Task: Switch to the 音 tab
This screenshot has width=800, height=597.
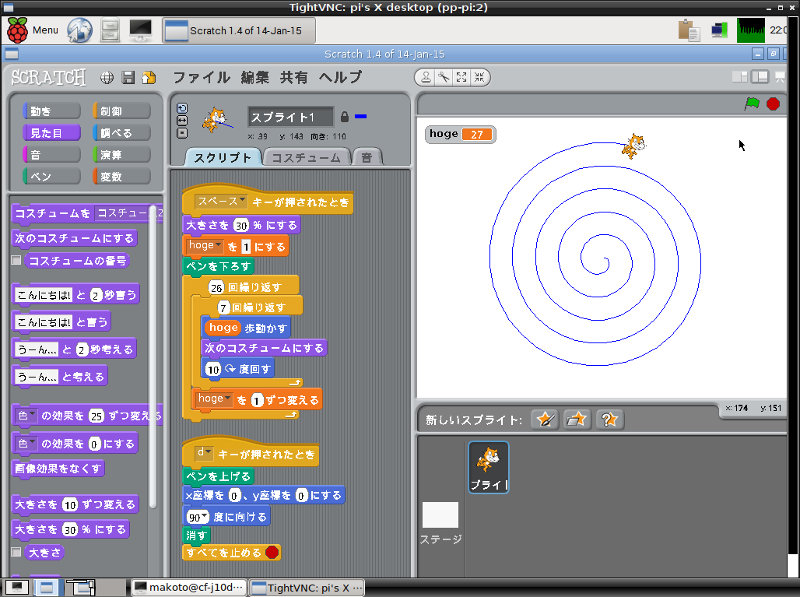Action: (366, 158)
